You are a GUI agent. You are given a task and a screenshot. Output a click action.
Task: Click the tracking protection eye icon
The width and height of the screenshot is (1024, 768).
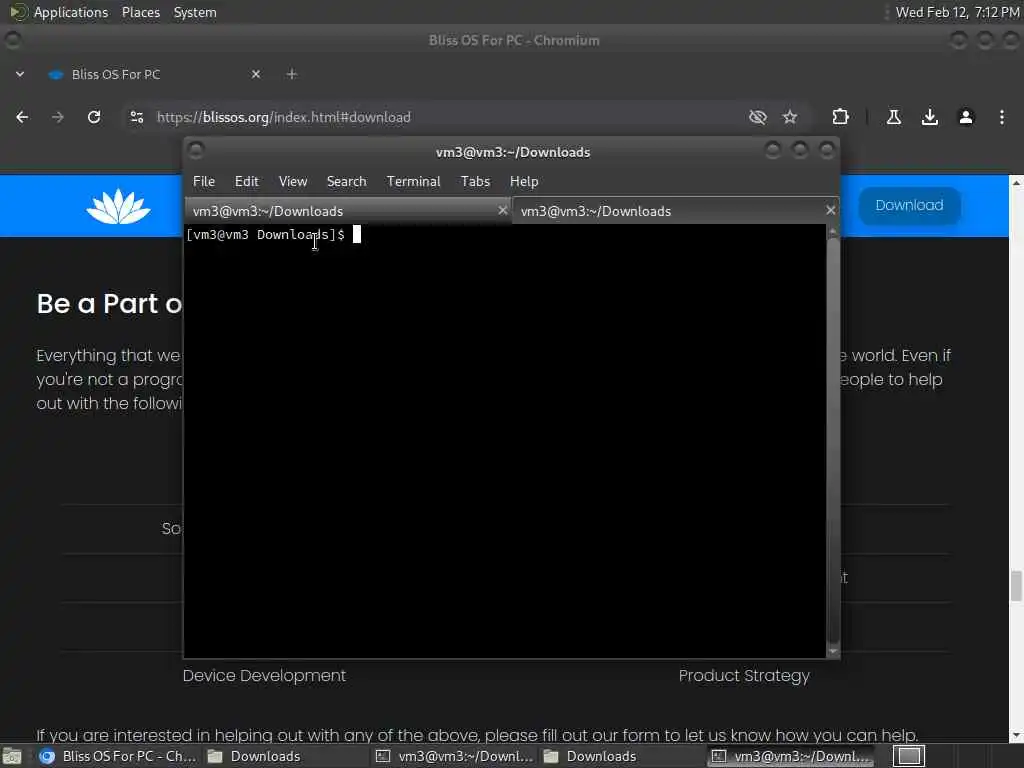(758, 117)
